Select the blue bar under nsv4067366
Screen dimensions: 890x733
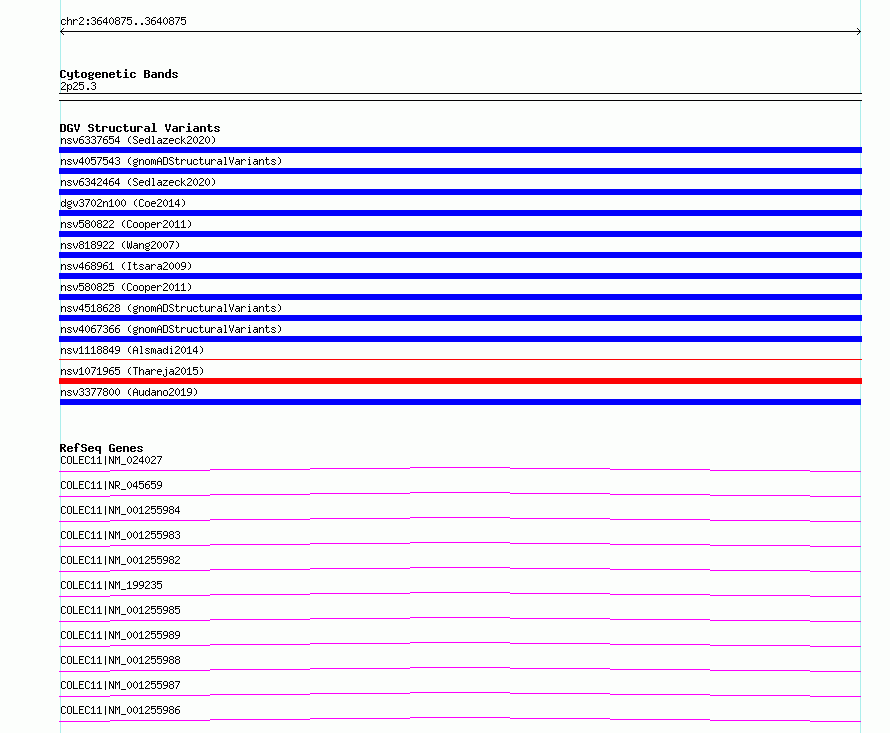point(460,339)
